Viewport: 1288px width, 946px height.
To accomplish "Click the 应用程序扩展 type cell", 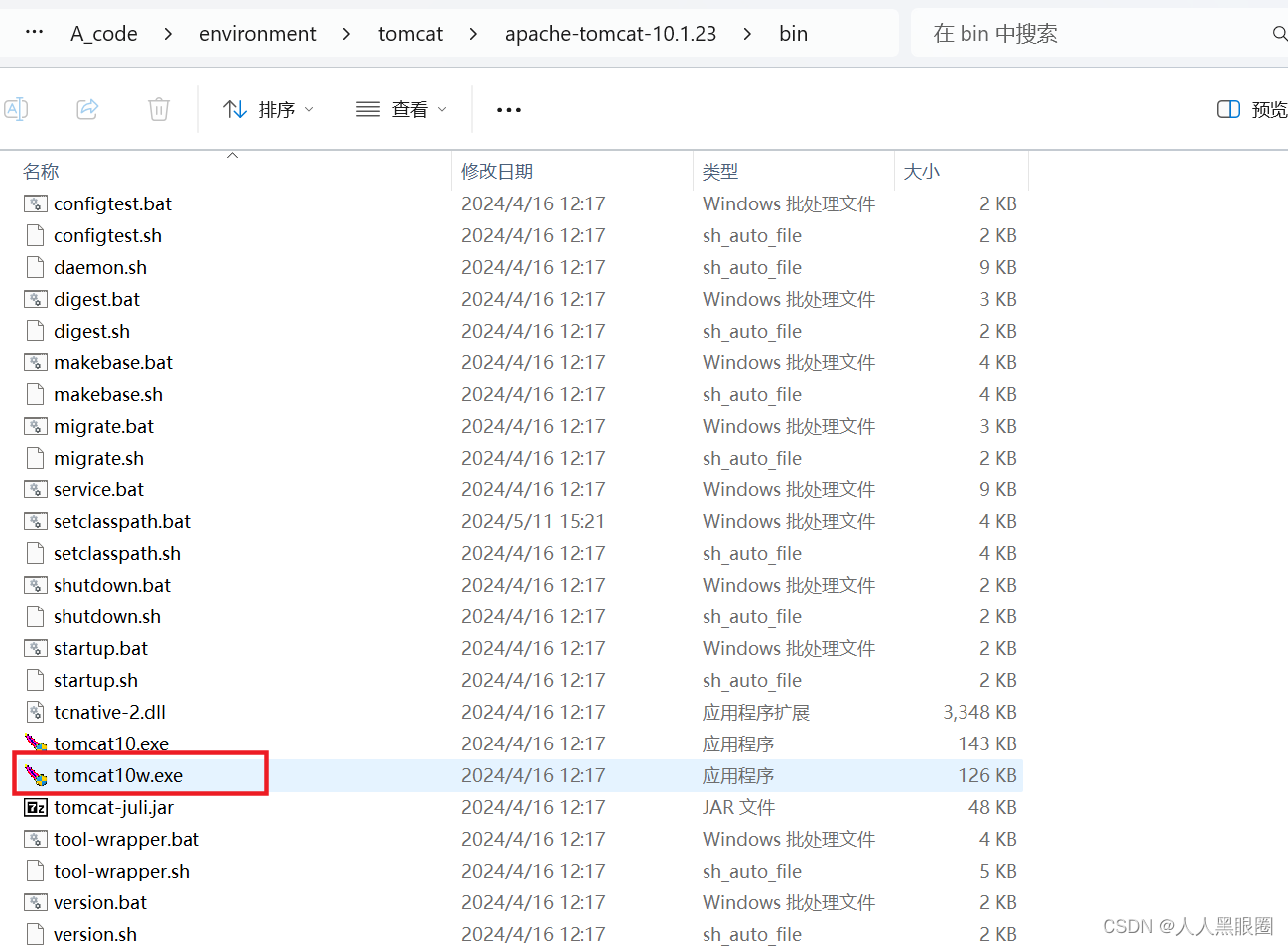I will [x=756, y=712].
